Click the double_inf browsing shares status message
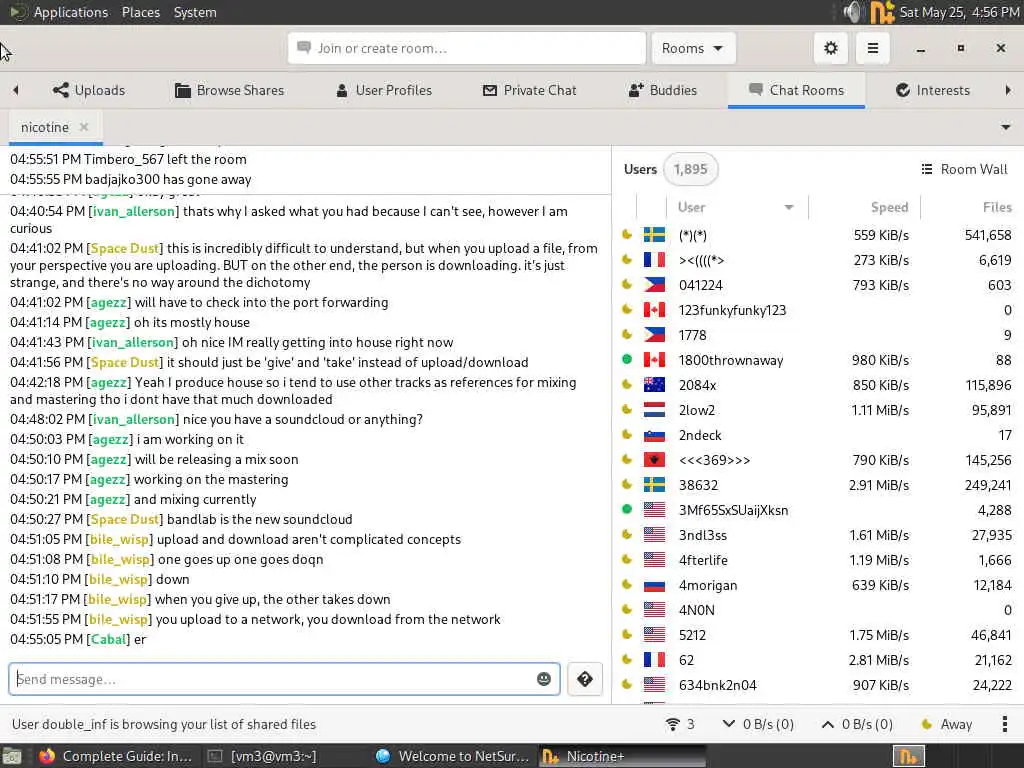The image size is (1024, 768). click(x=164, y=724)
